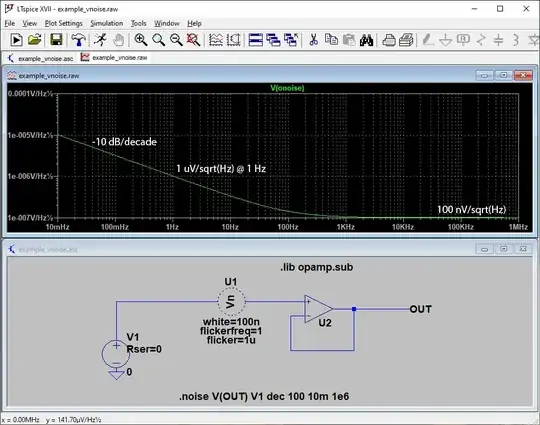Open the Window menu

click(167, 23)
